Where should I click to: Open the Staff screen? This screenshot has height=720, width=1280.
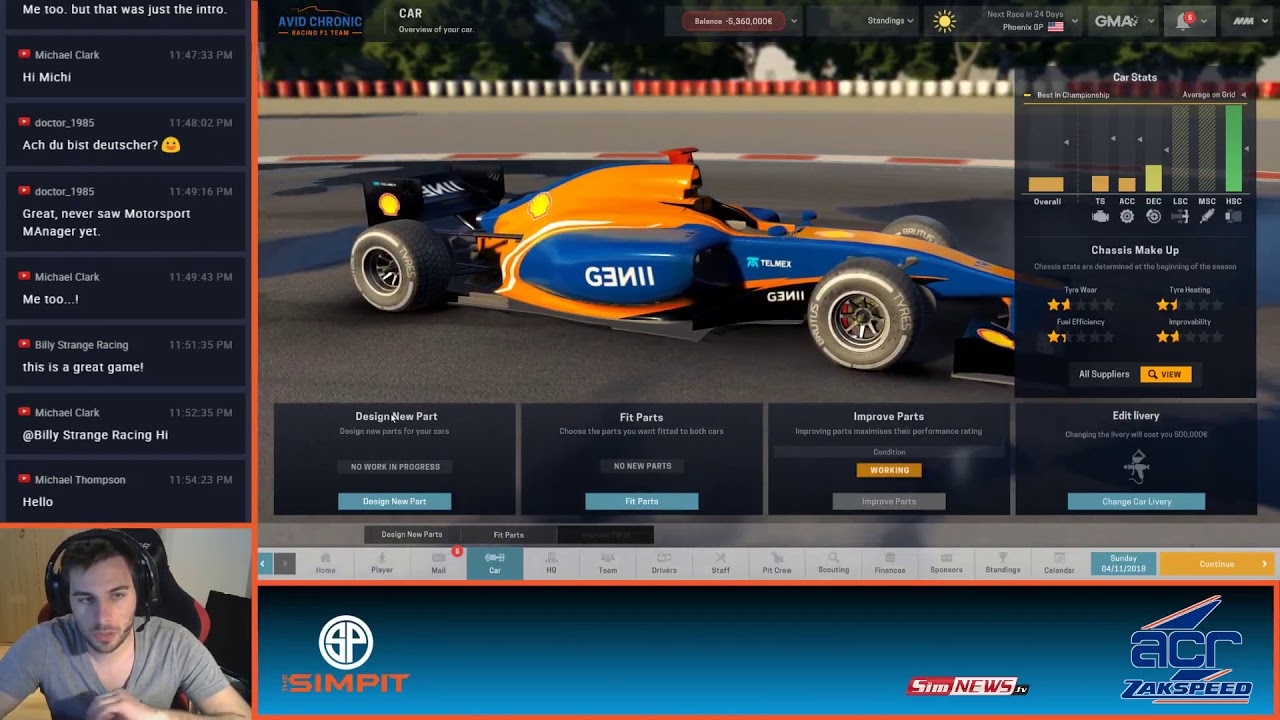point(721,564)
